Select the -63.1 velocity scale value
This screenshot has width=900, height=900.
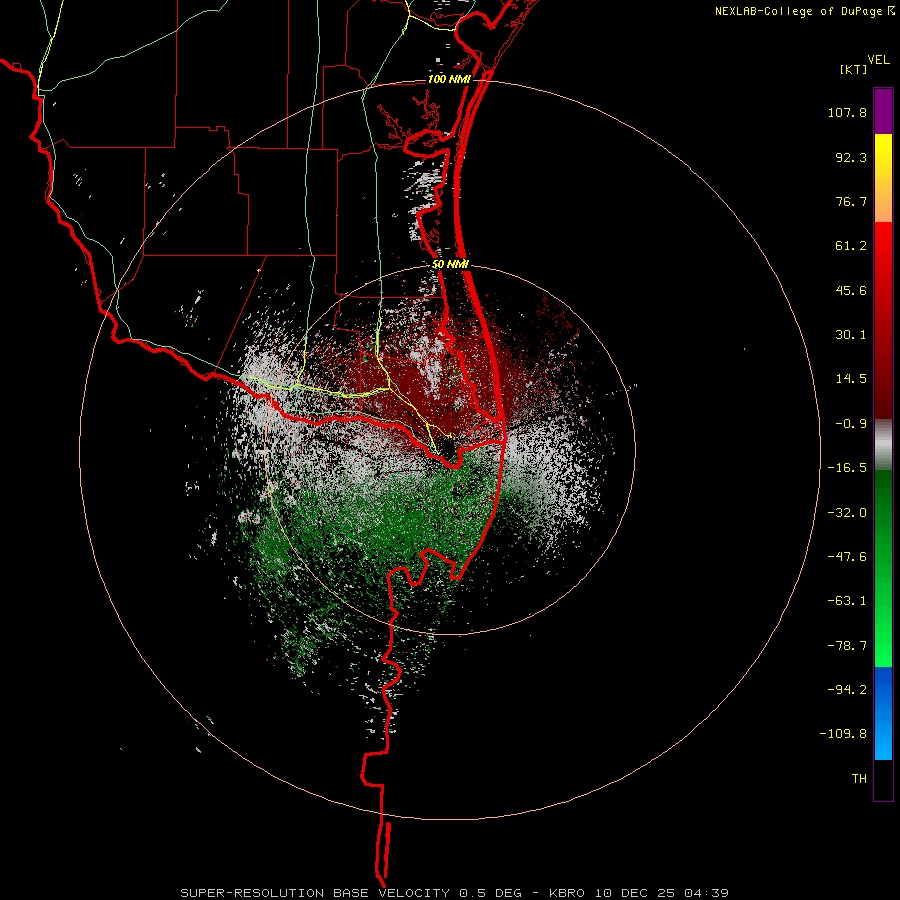click(x=847, y=601)
